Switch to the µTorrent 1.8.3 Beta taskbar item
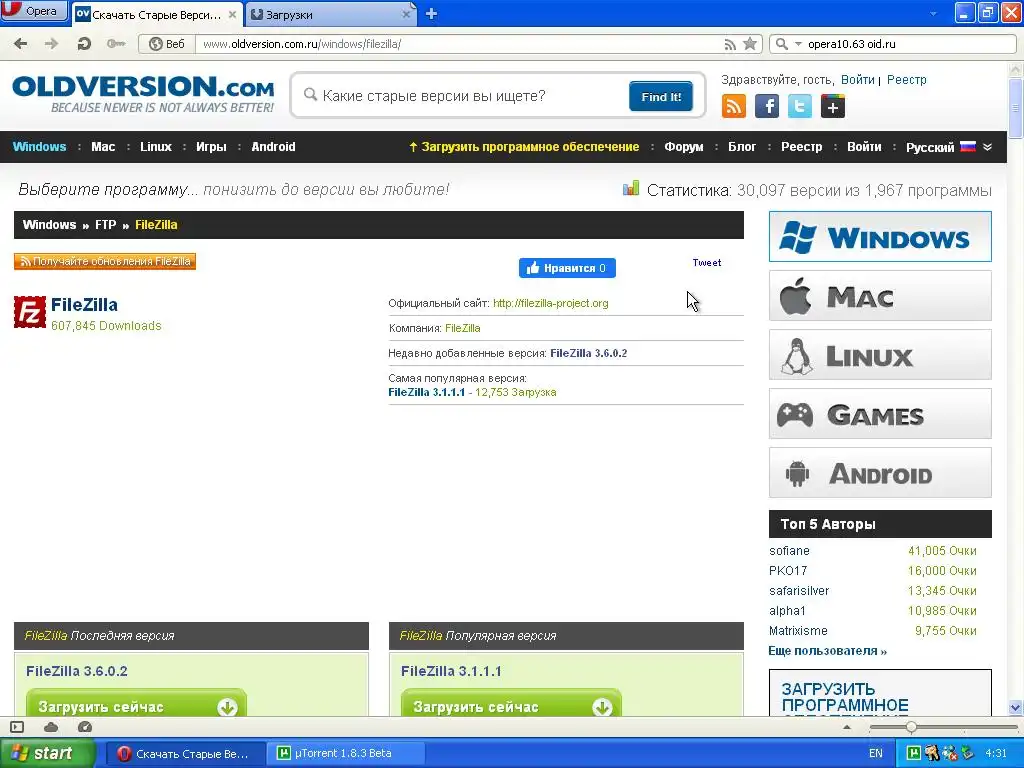The width and height of the screenshot is (1024, 768). point(344,753)
